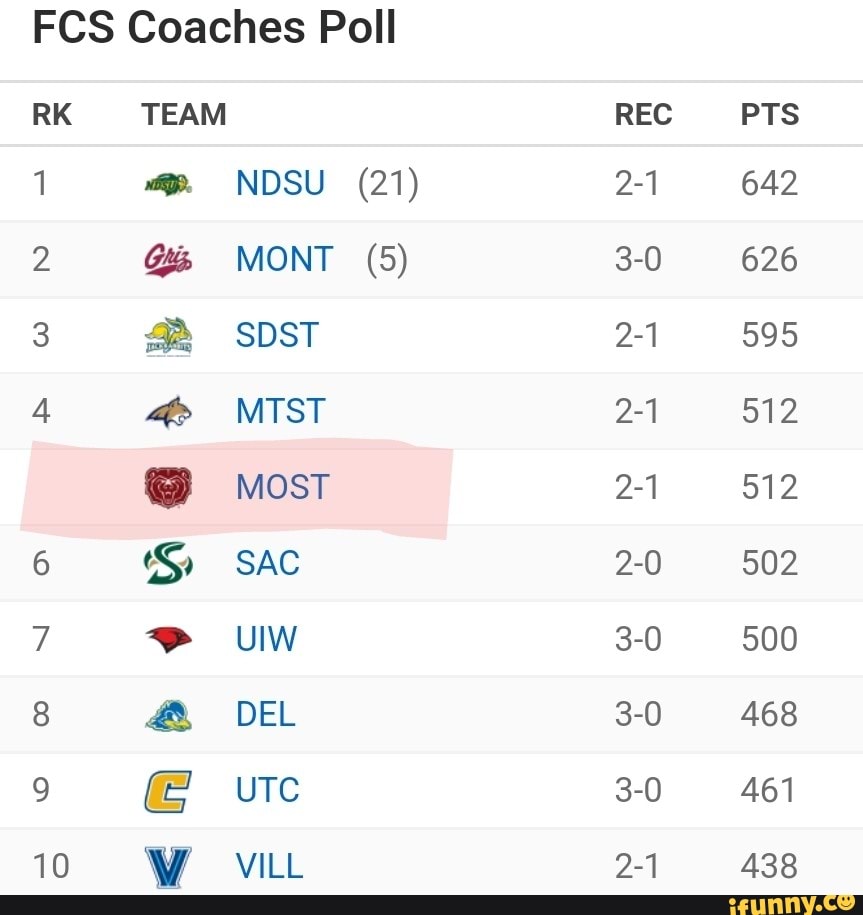863x915 pixels.
Task: Open the MOST team link
Action: pyautogui.click(x=282, y=487)
